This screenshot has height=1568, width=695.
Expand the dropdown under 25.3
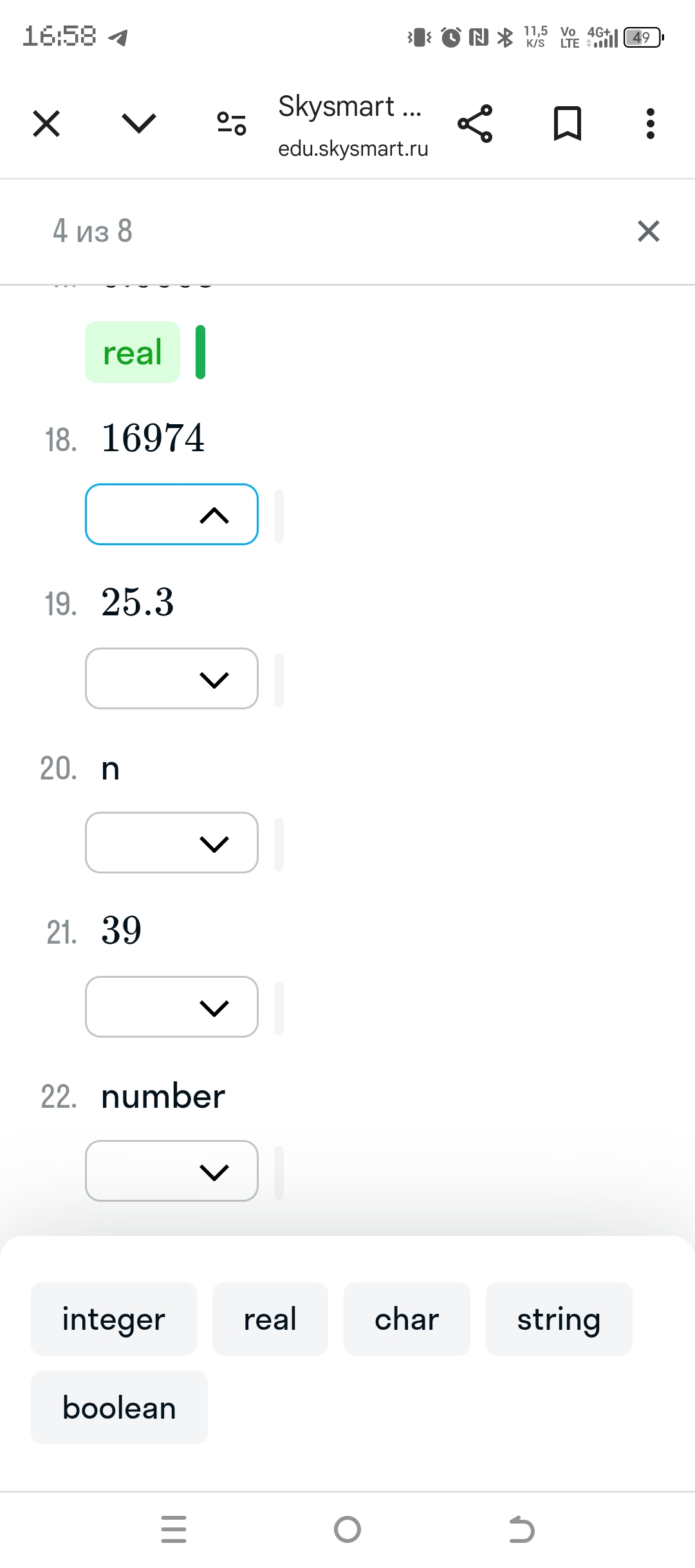pyautogui.click(x=172, y=678)
